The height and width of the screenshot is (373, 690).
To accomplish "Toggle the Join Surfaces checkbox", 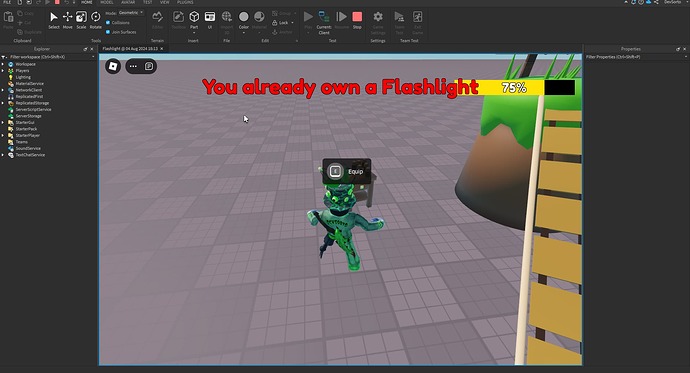I will coord(108,32).
